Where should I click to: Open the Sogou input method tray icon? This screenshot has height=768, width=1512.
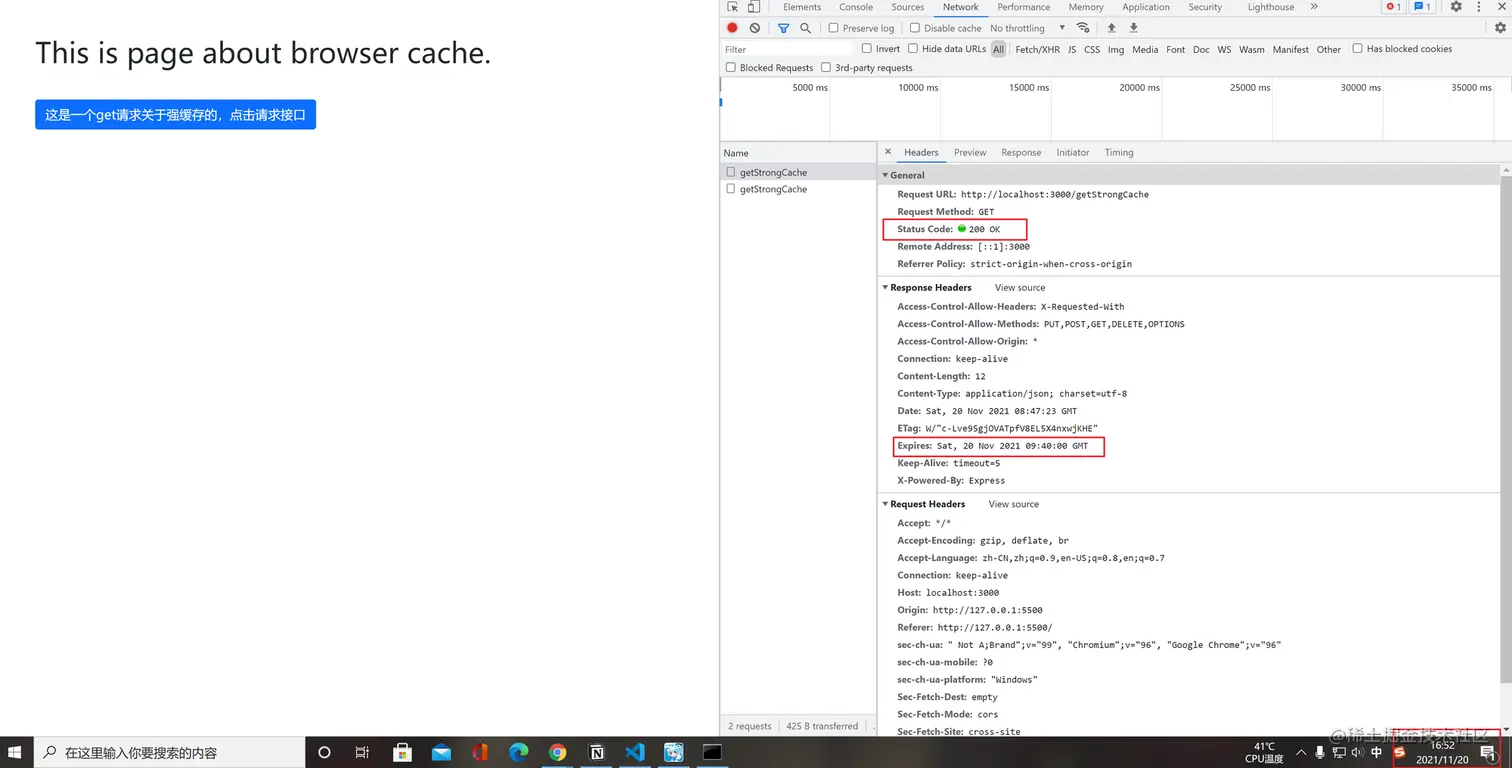click(x=1400, y=753)
